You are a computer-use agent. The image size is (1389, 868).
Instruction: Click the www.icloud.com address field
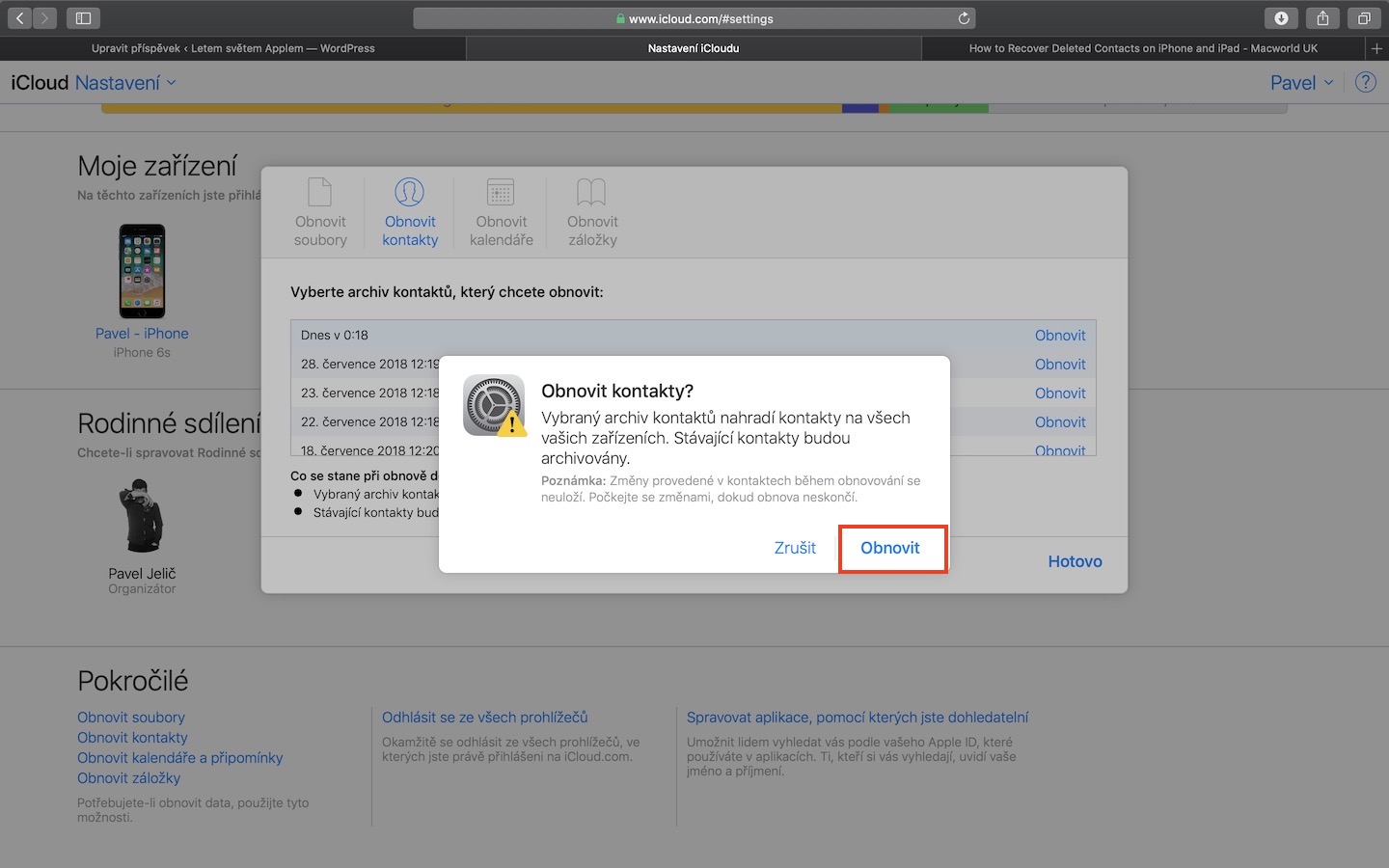click(x=694, y=18)
